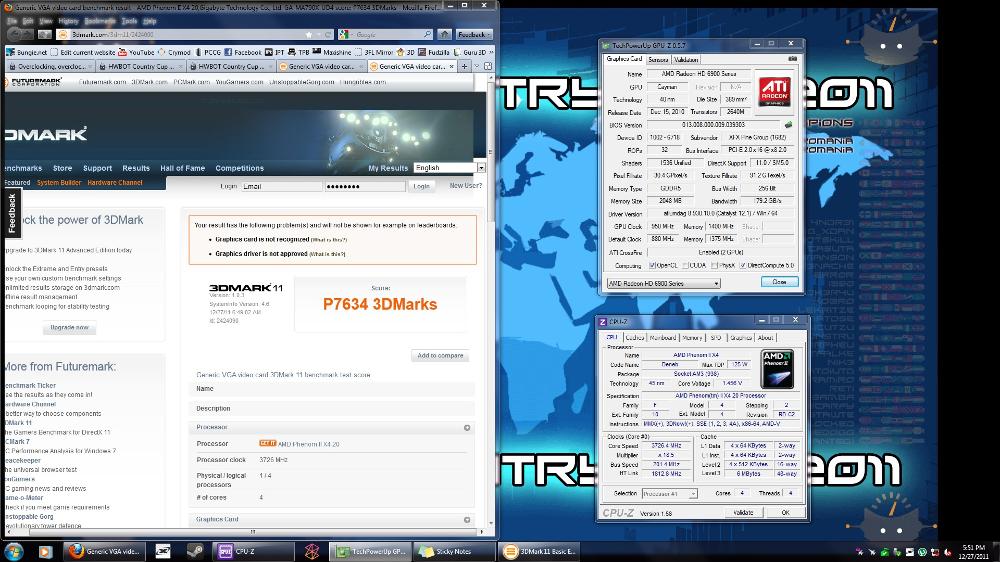Open the Bungie.net bookmark
Viewport: 1000px width, 562px height.
coord(27,52)
